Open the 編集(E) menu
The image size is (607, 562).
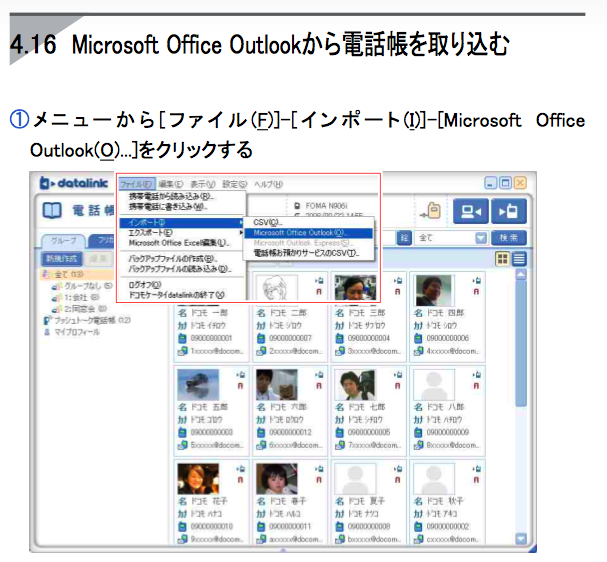point(170,184)
